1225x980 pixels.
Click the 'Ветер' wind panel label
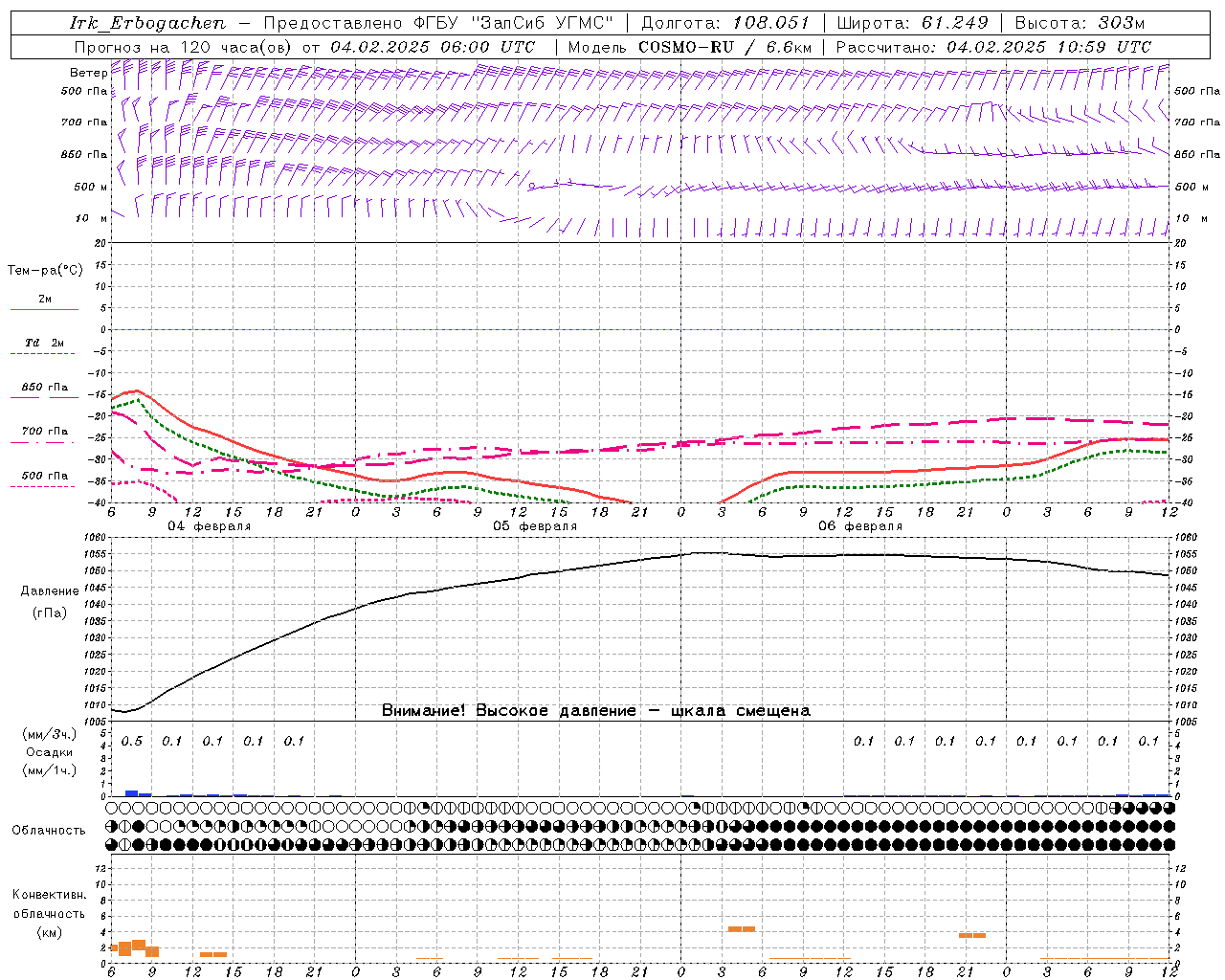click(x=88, y=73)
